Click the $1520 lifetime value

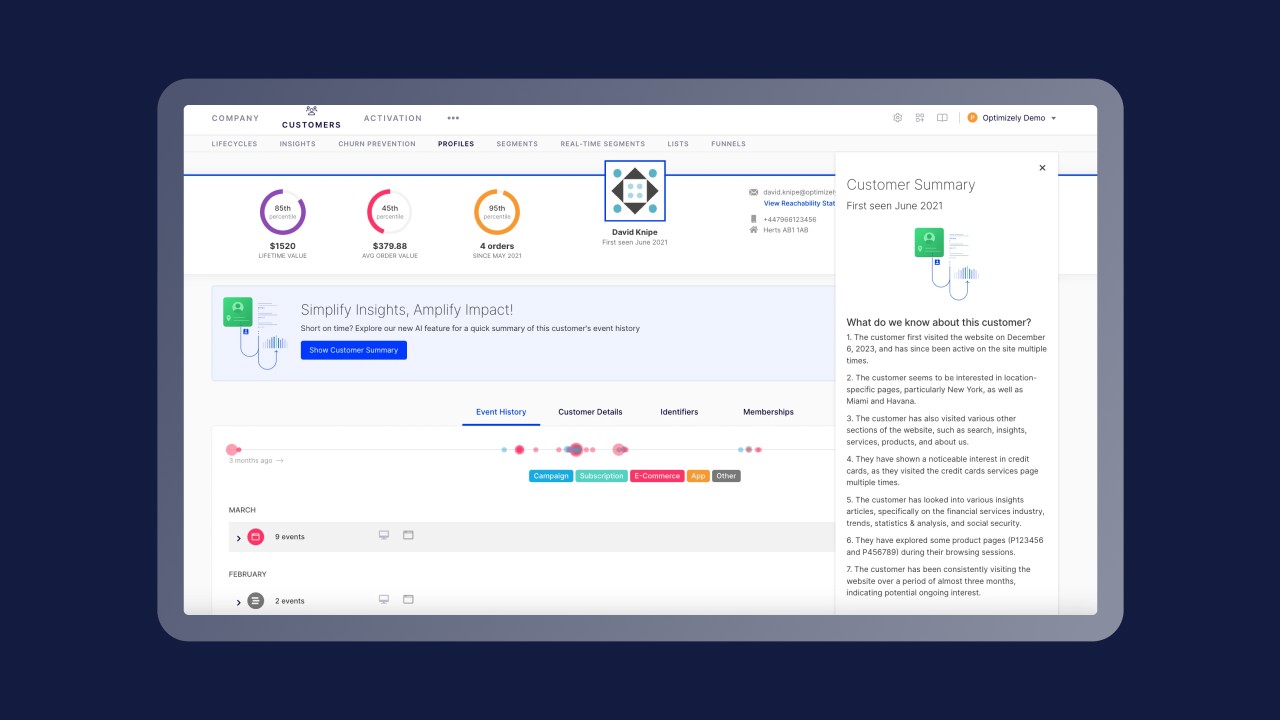(283, 246)
